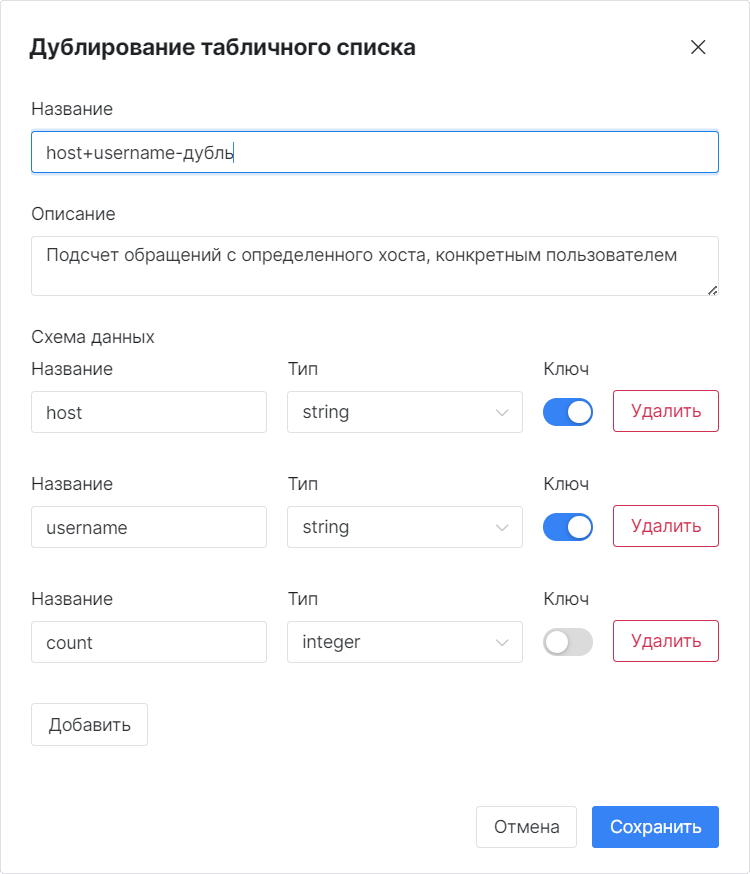Close the duplicate table list dialog
Viewport: 750px width, 874px height.
click(698, 47)
